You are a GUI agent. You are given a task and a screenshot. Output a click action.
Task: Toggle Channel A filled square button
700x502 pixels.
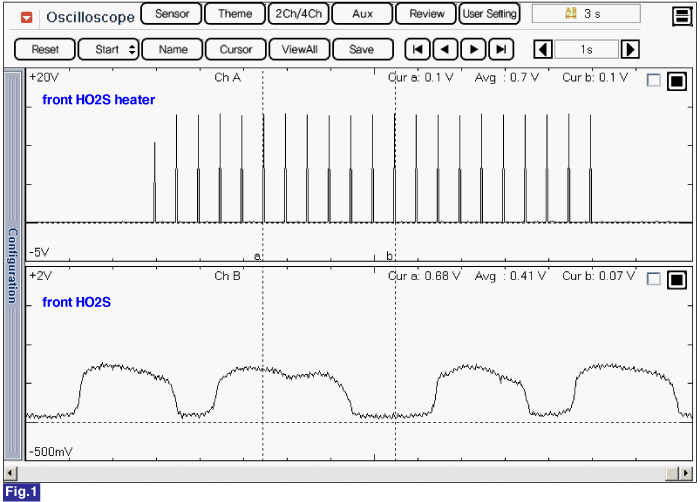click(x=677, y=81)
